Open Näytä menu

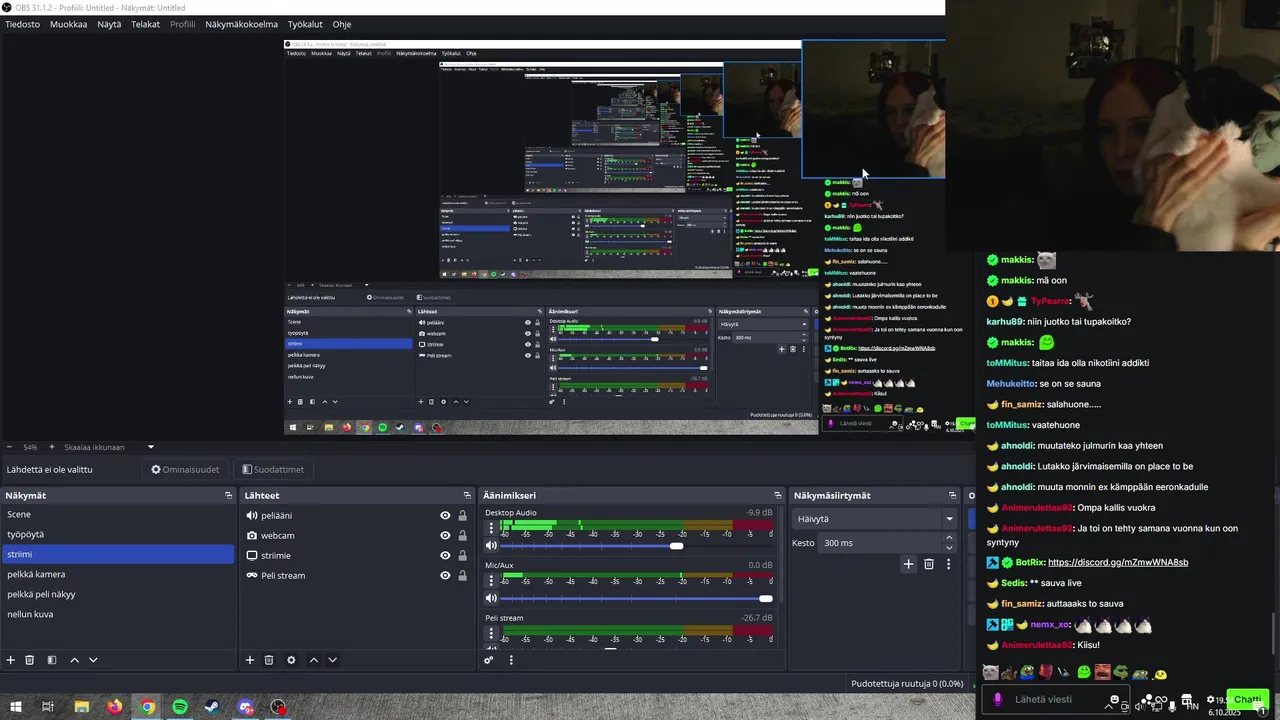109,24
